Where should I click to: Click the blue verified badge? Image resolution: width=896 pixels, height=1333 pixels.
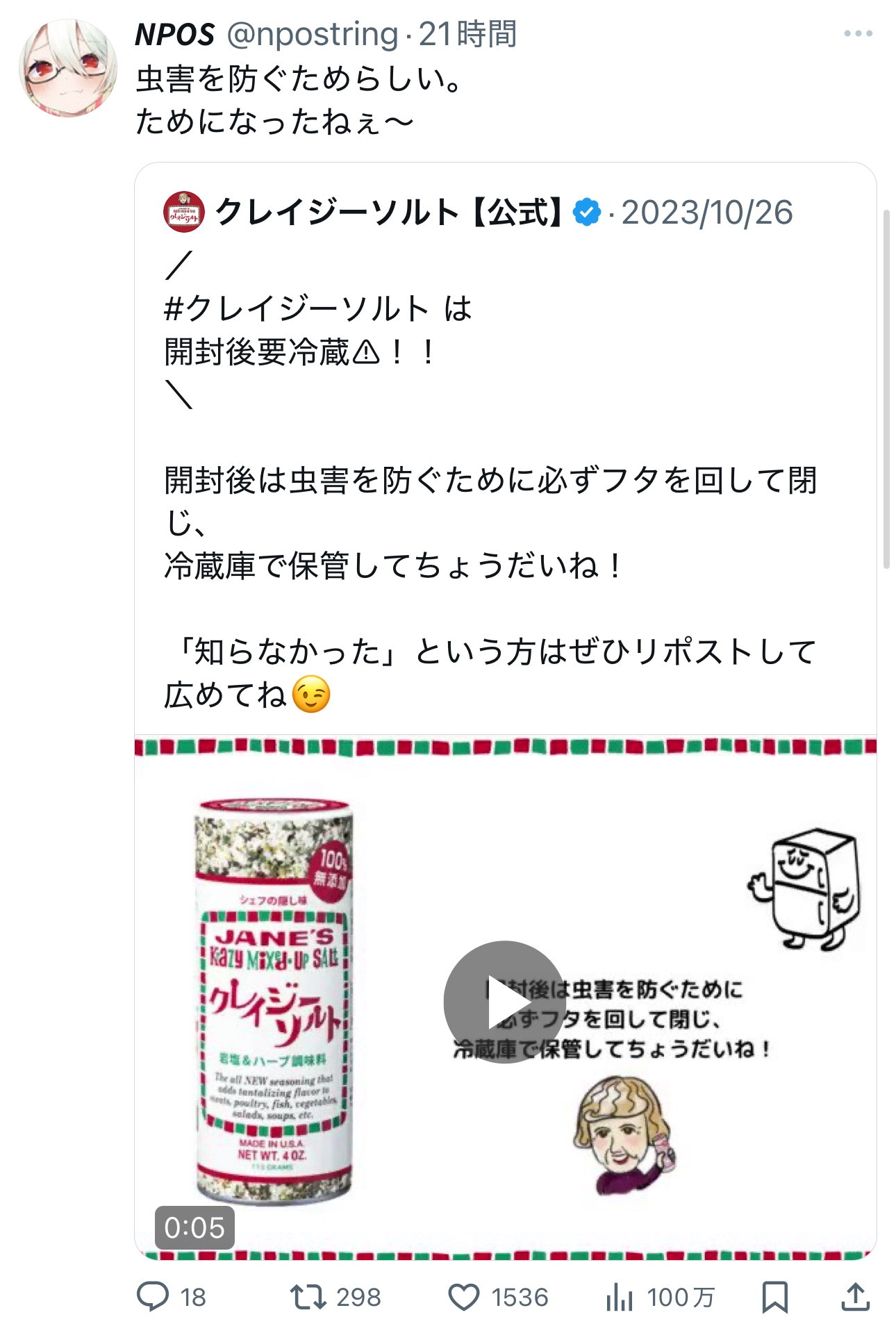point(587,212)
